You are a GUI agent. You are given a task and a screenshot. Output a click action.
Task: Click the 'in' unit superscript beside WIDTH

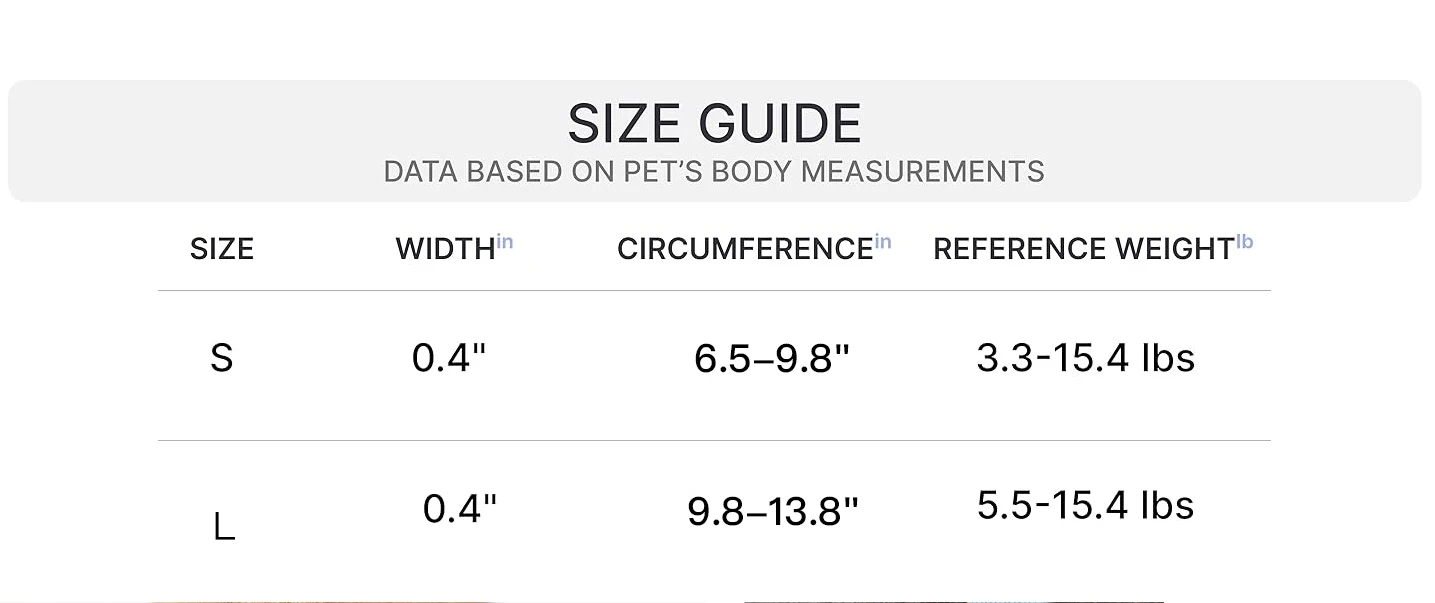coord(505,242)
